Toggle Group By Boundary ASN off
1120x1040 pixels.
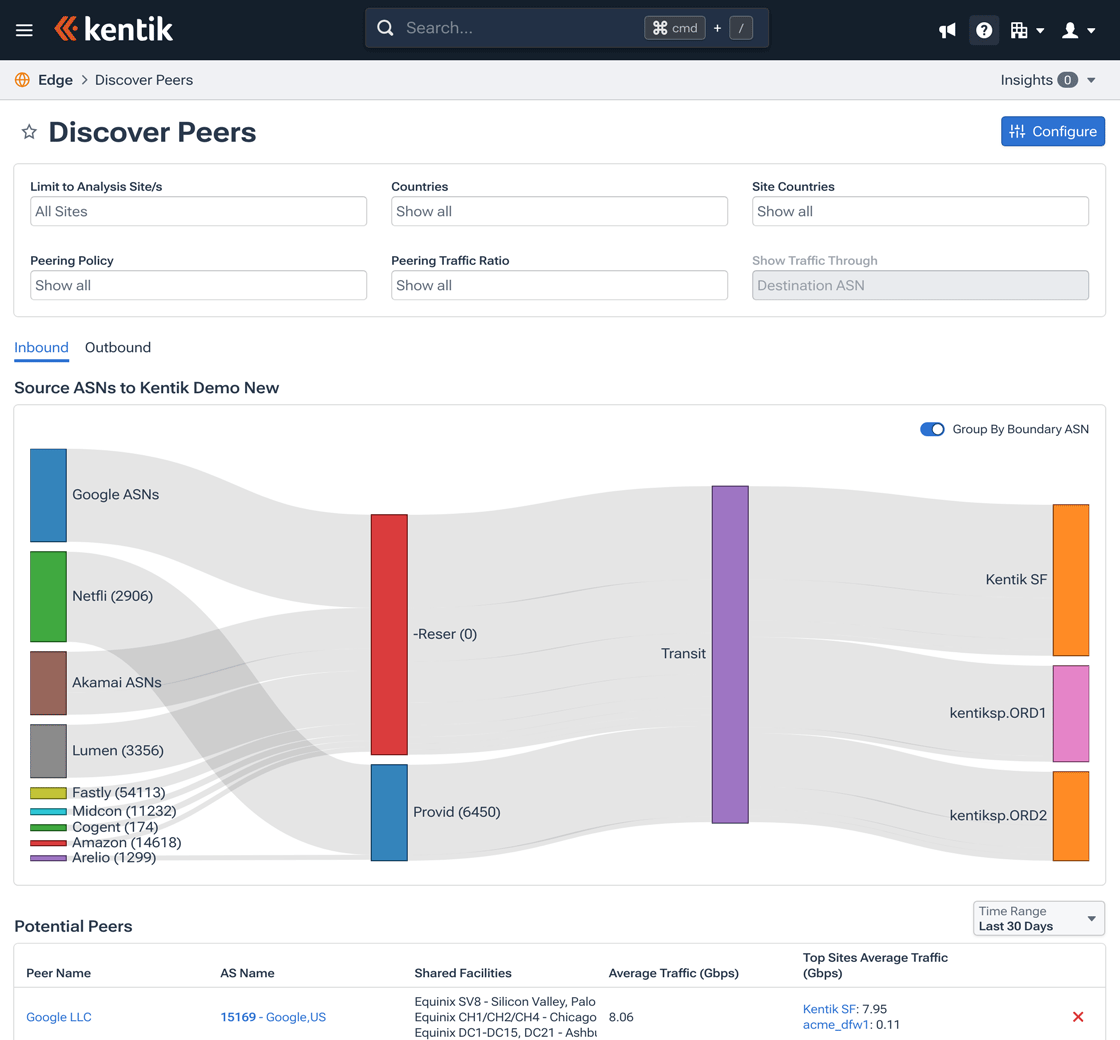click(x=932, y=429)
